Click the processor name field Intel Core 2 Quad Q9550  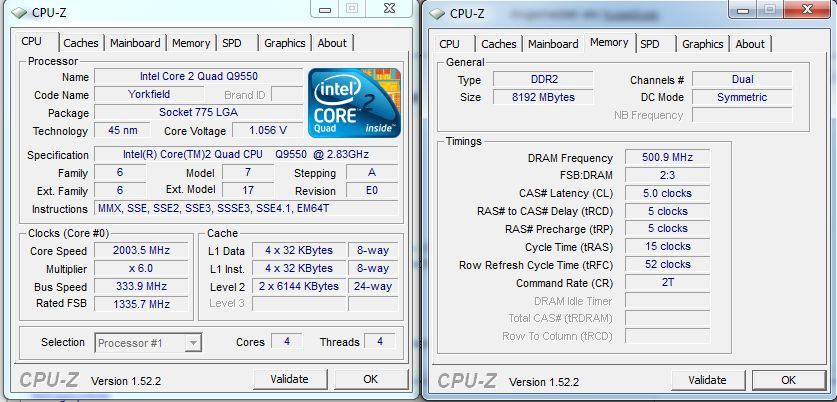click(x=199, y=76)
